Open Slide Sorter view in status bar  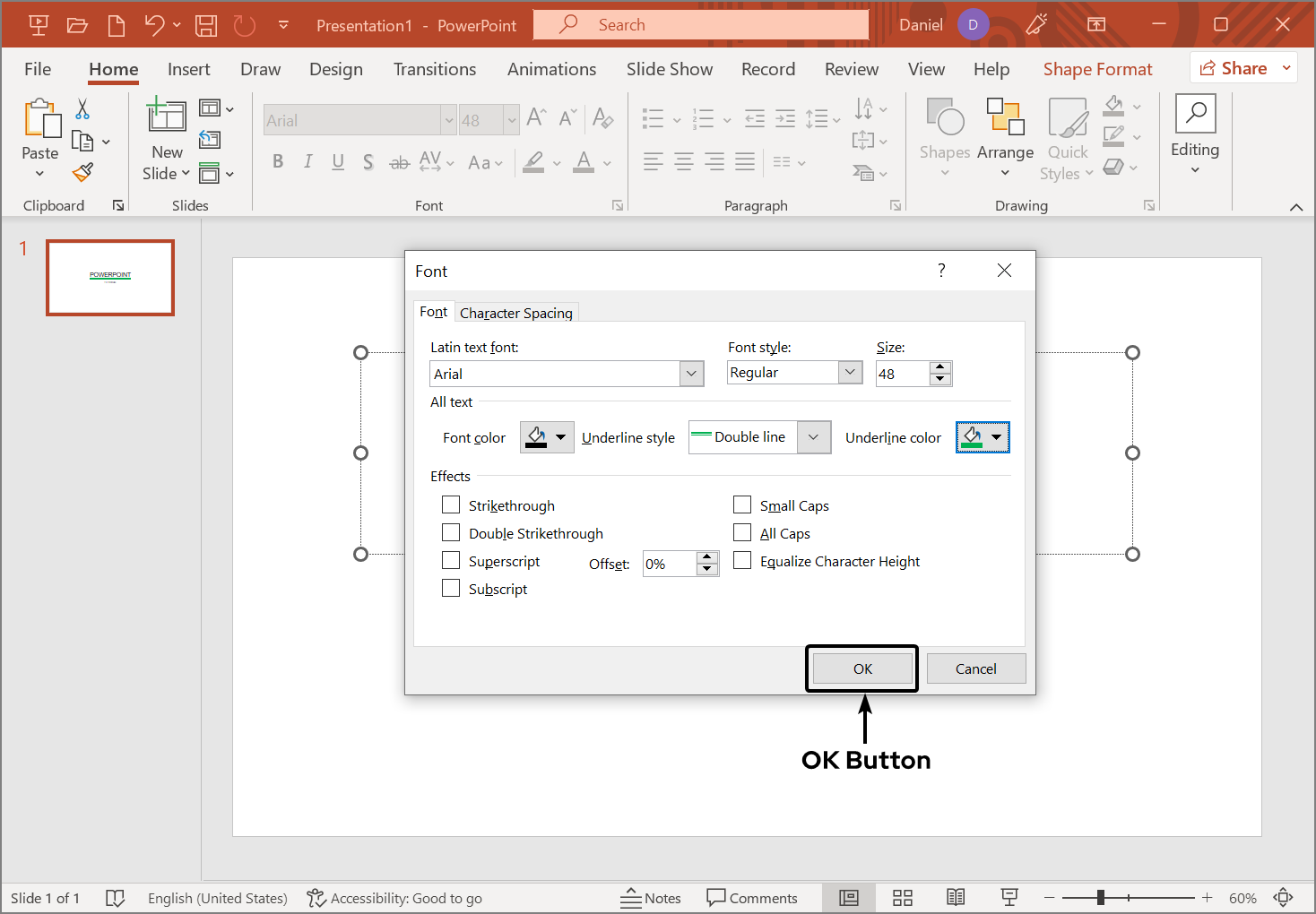903,898
